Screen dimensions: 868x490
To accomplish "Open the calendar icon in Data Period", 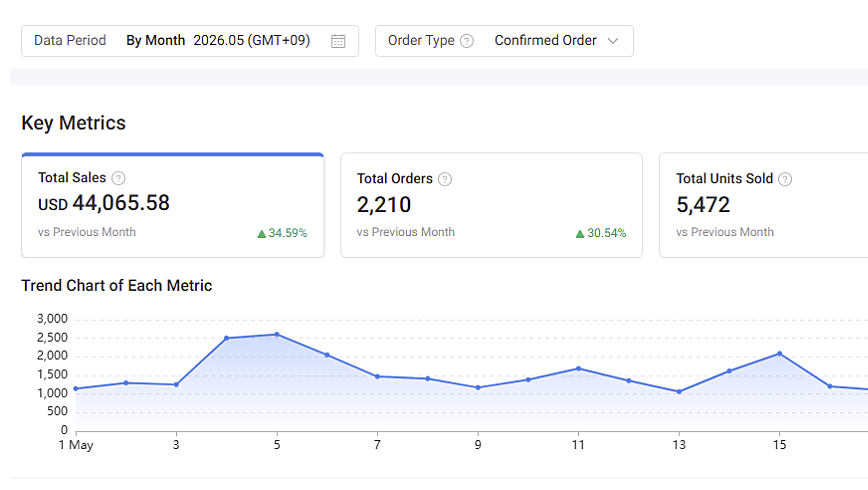I will pos(338,41).
